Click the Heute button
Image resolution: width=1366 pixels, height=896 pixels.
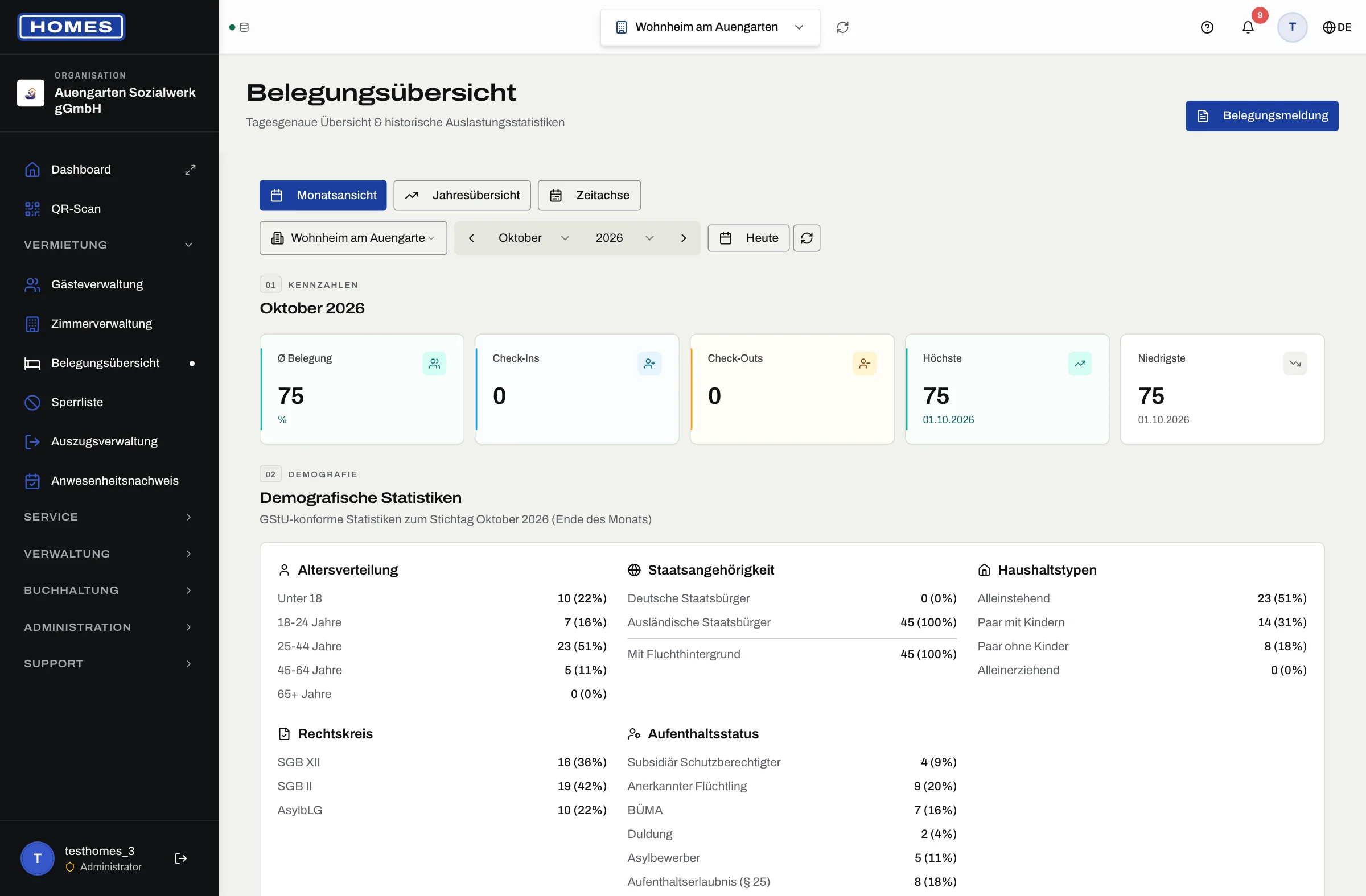pyautogui.click(x=748, y=238)
